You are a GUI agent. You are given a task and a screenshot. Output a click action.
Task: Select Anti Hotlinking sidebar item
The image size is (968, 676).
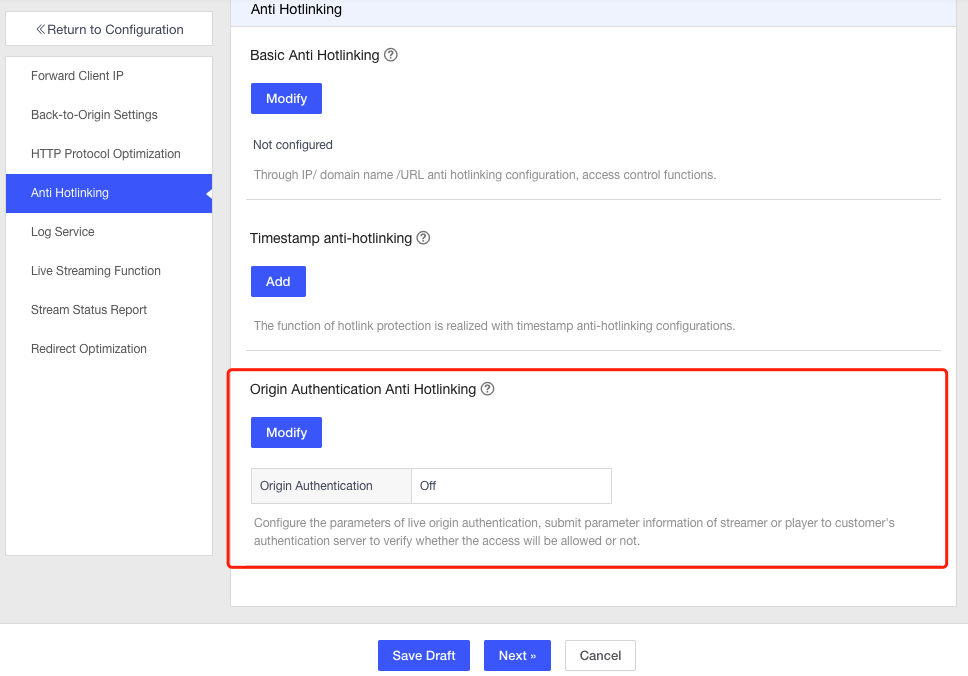tap(109, 193)
